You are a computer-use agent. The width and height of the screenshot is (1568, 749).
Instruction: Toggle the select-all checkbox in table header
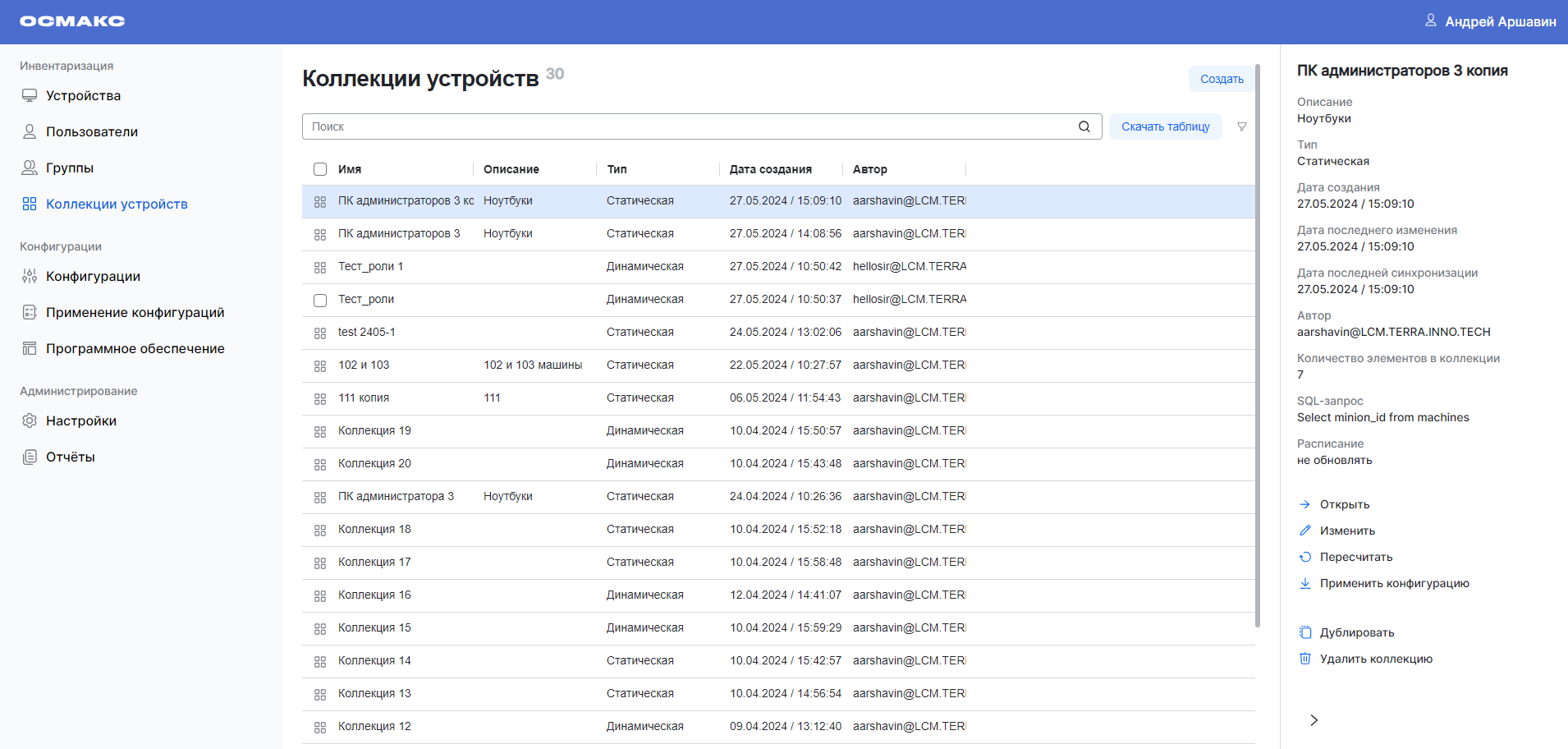pyautogui.click(x=320, y=169)
